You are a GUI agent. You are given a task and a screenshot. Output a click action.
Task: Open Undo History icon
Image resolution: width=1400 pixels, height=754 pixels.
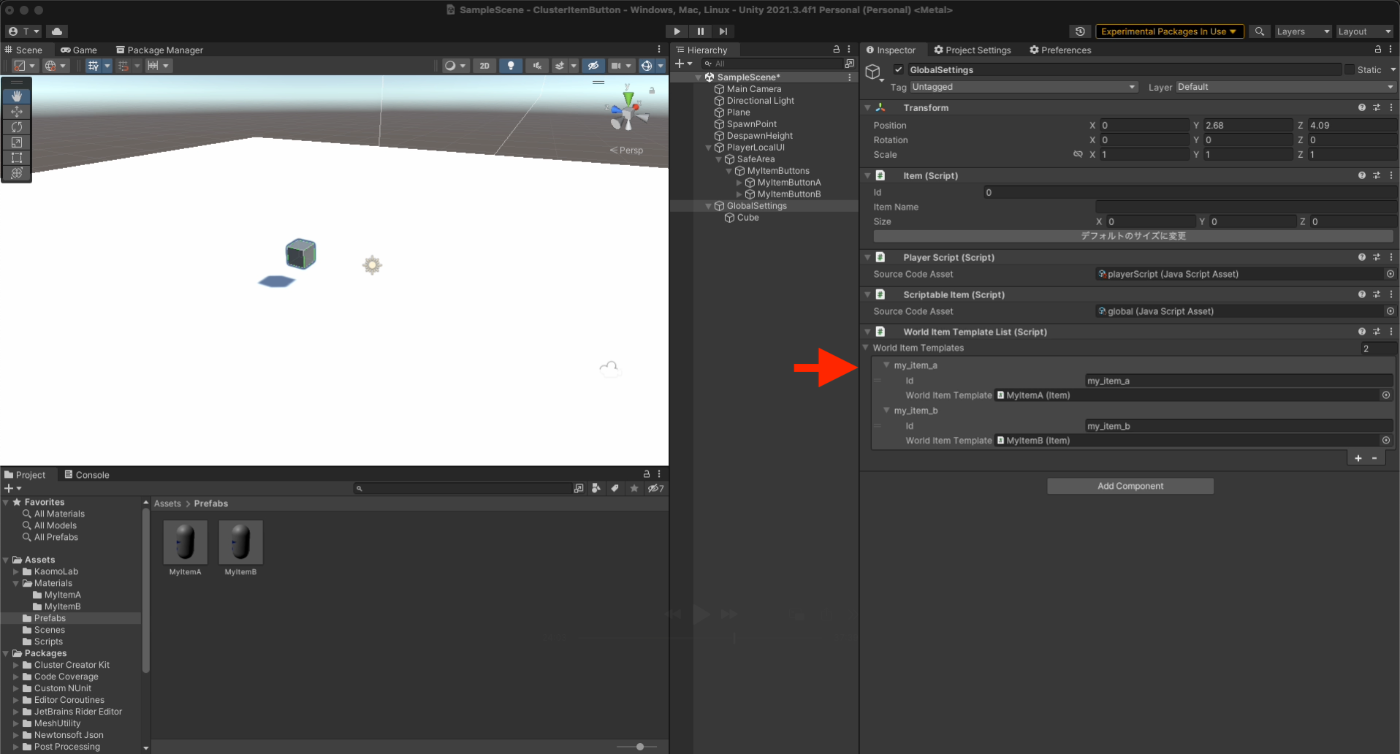point(1080,32)
